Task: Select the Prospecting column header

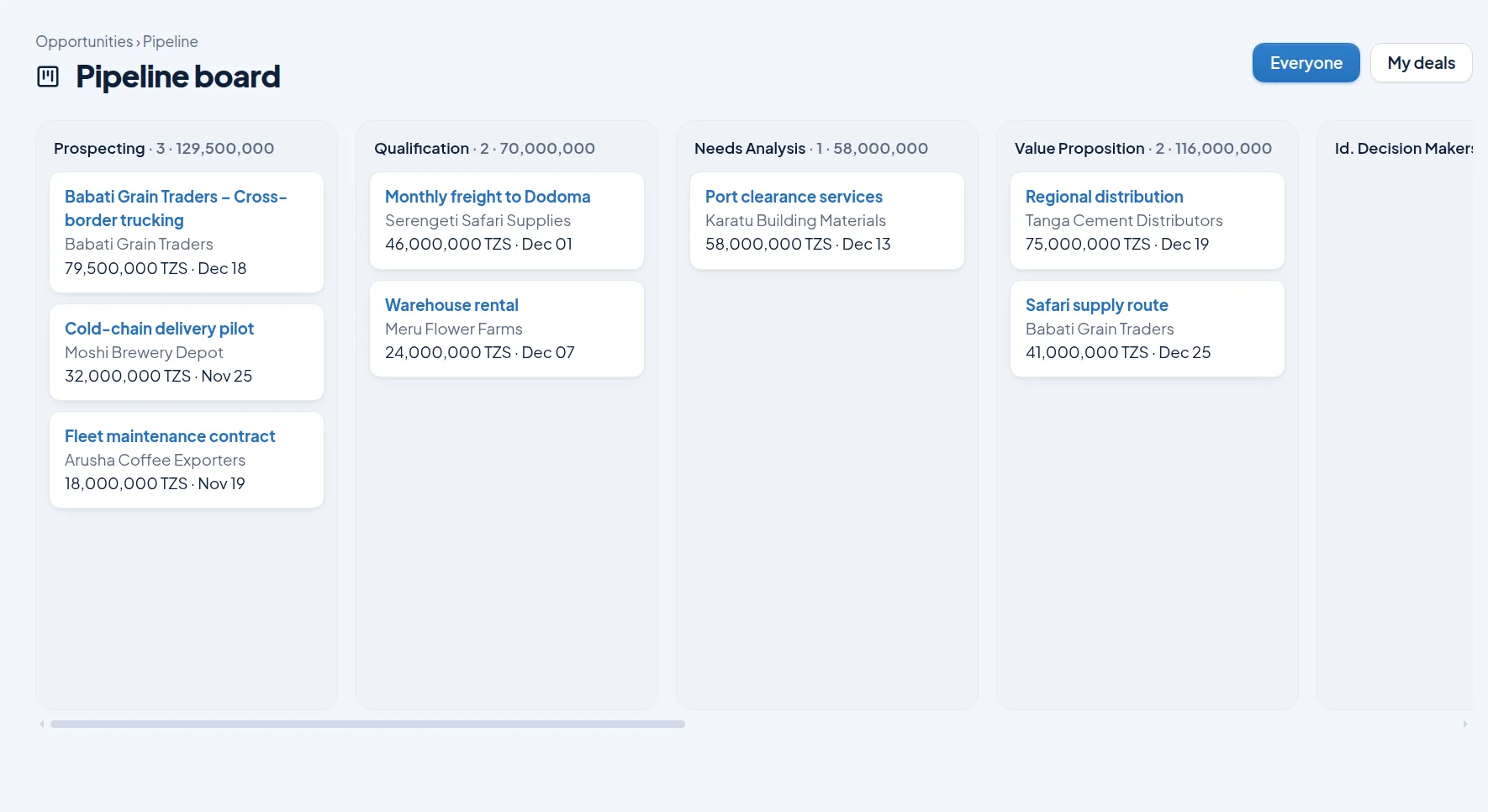Action: [x=164, y=148]
